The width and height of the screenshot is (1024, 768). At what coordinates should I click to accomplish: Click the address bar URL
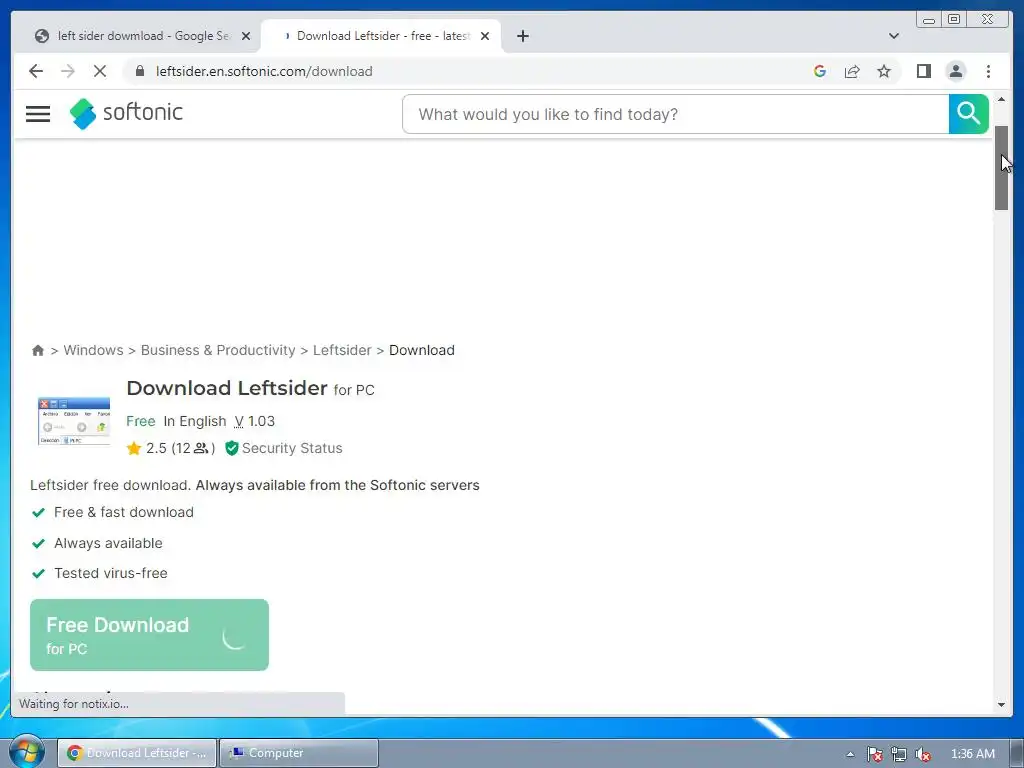pyautogui.click(x=264, y=71)
